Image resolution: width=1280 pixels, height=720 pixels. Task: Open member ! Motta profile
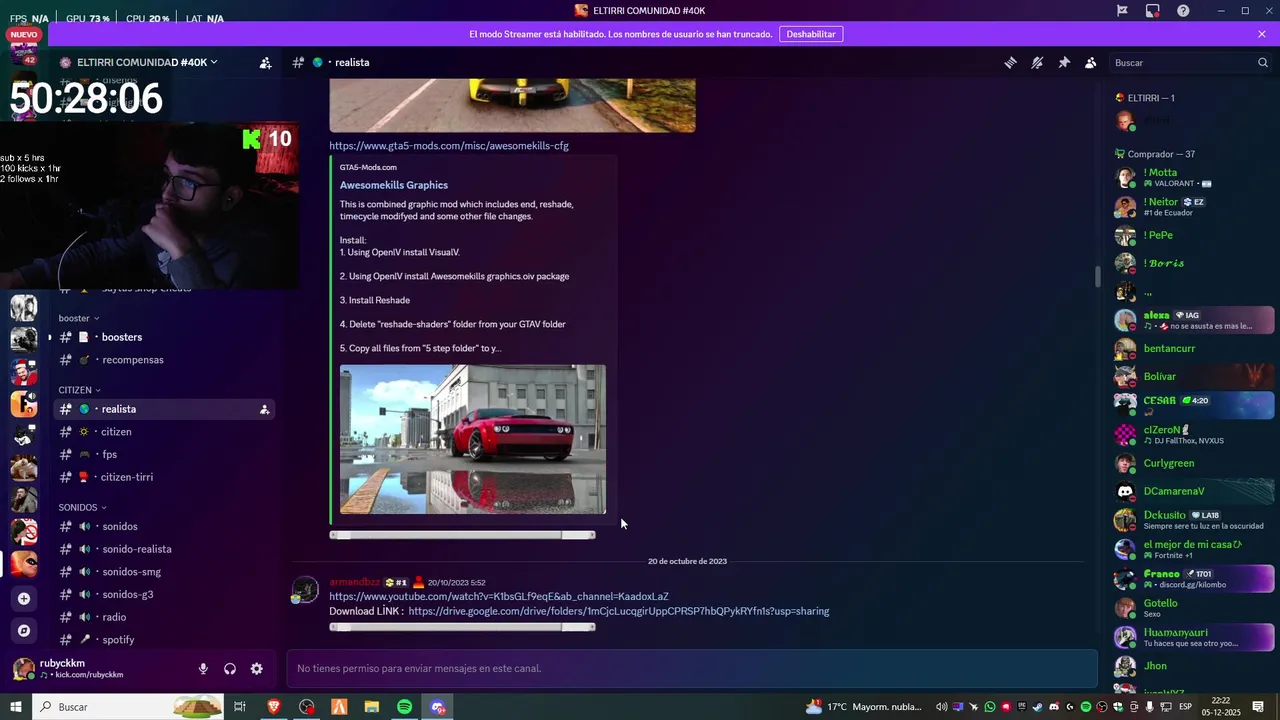tap(1194, 177)
